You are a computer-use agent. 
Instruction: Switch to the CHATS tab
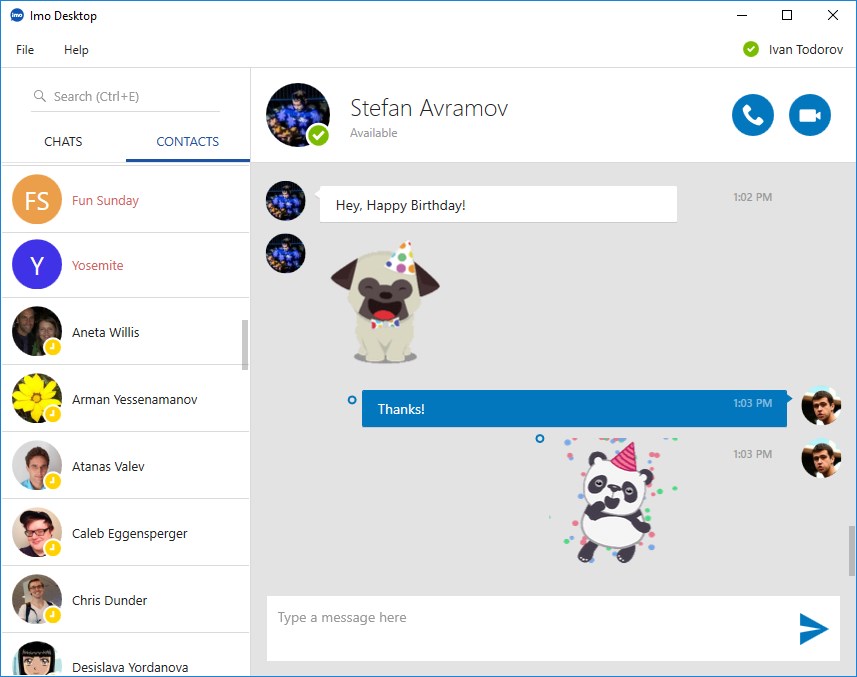pos(63,141)
